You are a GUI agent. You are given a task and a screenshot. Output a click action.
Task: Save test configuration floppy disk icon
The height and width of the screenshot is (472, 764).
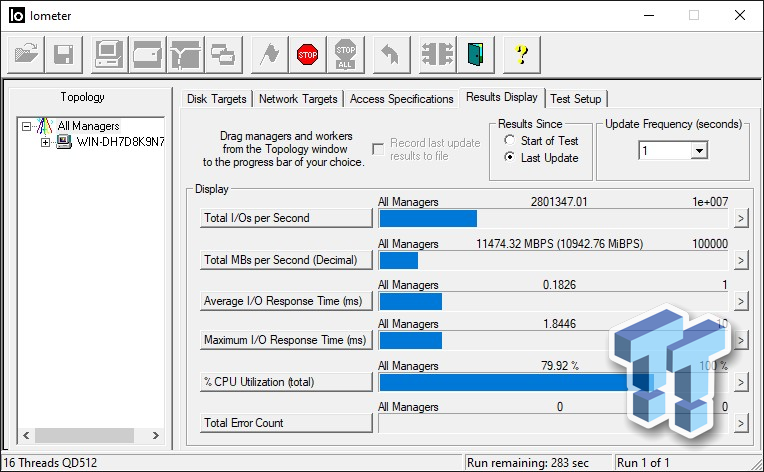pos(64,54)
